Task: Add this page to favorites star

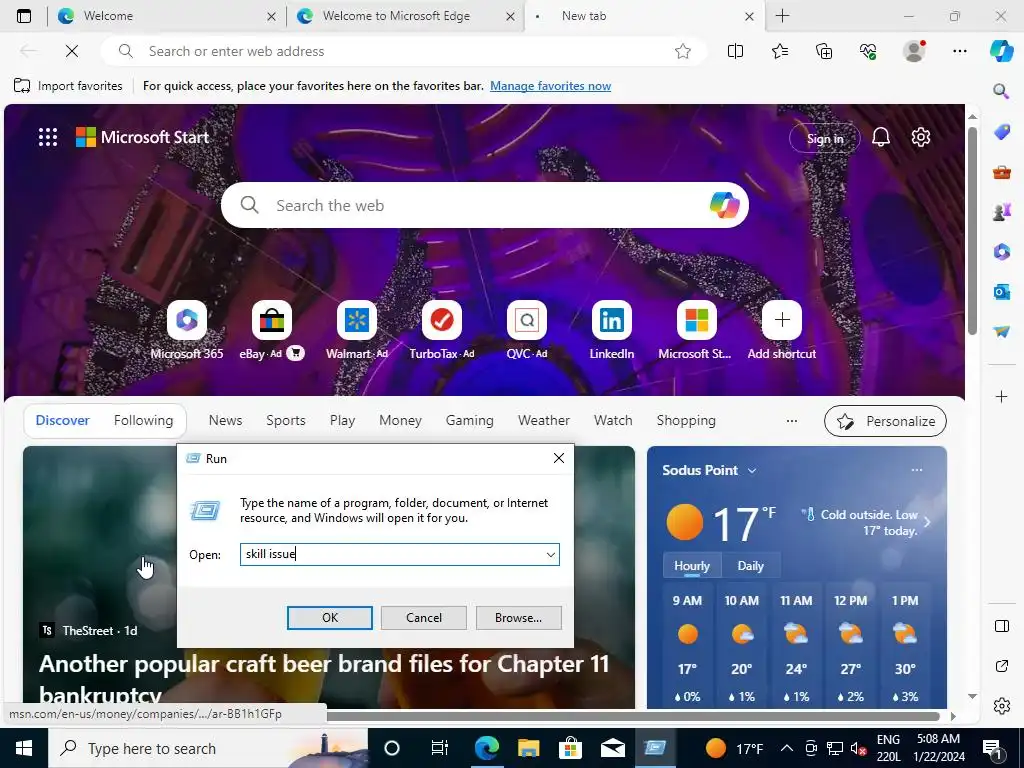Action: 682,51
